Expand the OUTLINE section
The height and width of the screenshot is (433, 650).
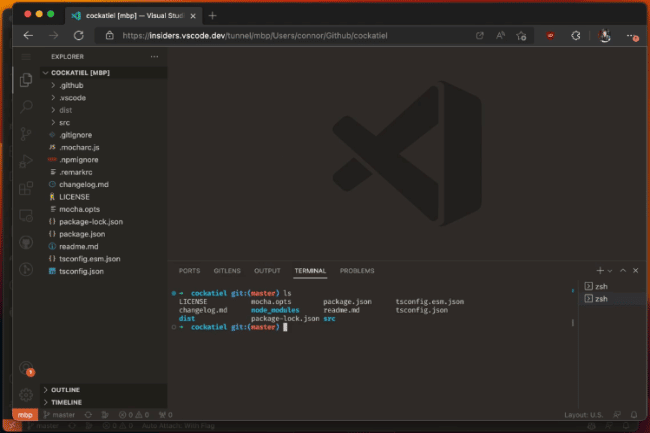click(x=104, y=390)
